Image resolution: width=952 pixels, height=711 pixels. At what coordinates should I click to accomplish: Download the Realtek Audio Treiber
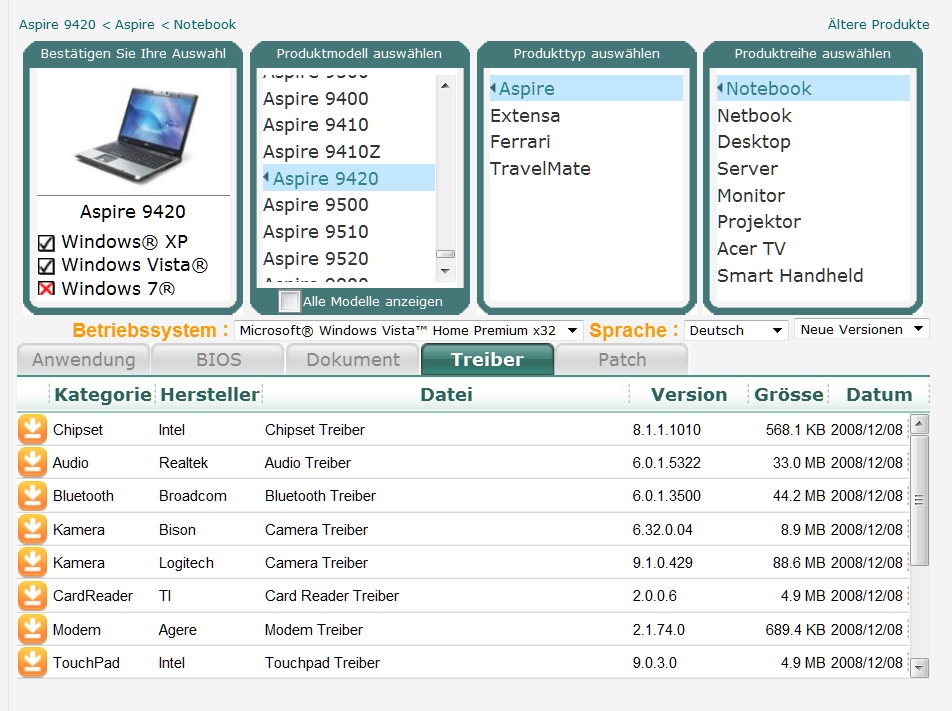click(32, 463)
